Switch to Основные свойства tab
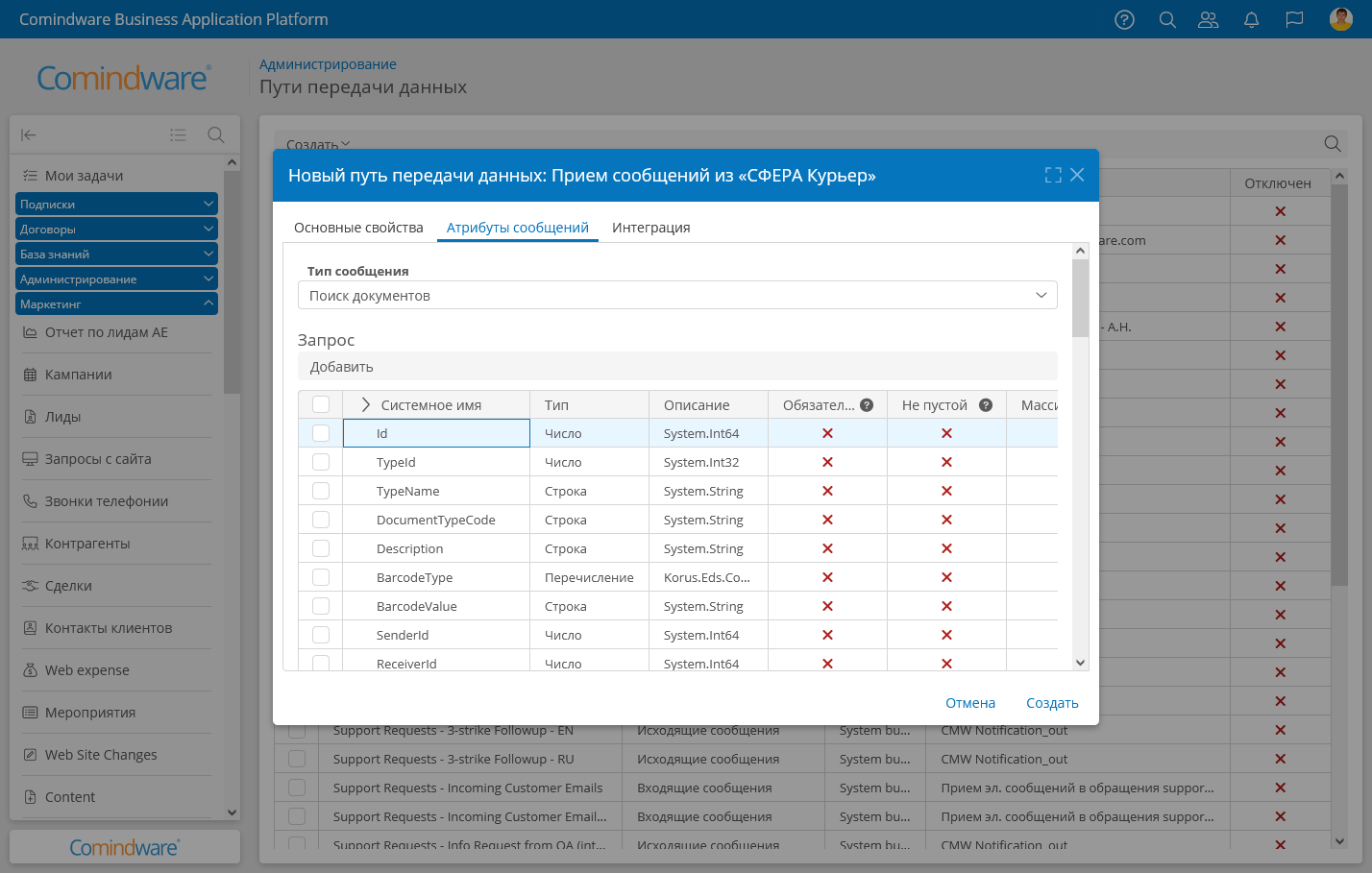The width and height of the screenshot is (1372, 873). [x=358, y=228]
